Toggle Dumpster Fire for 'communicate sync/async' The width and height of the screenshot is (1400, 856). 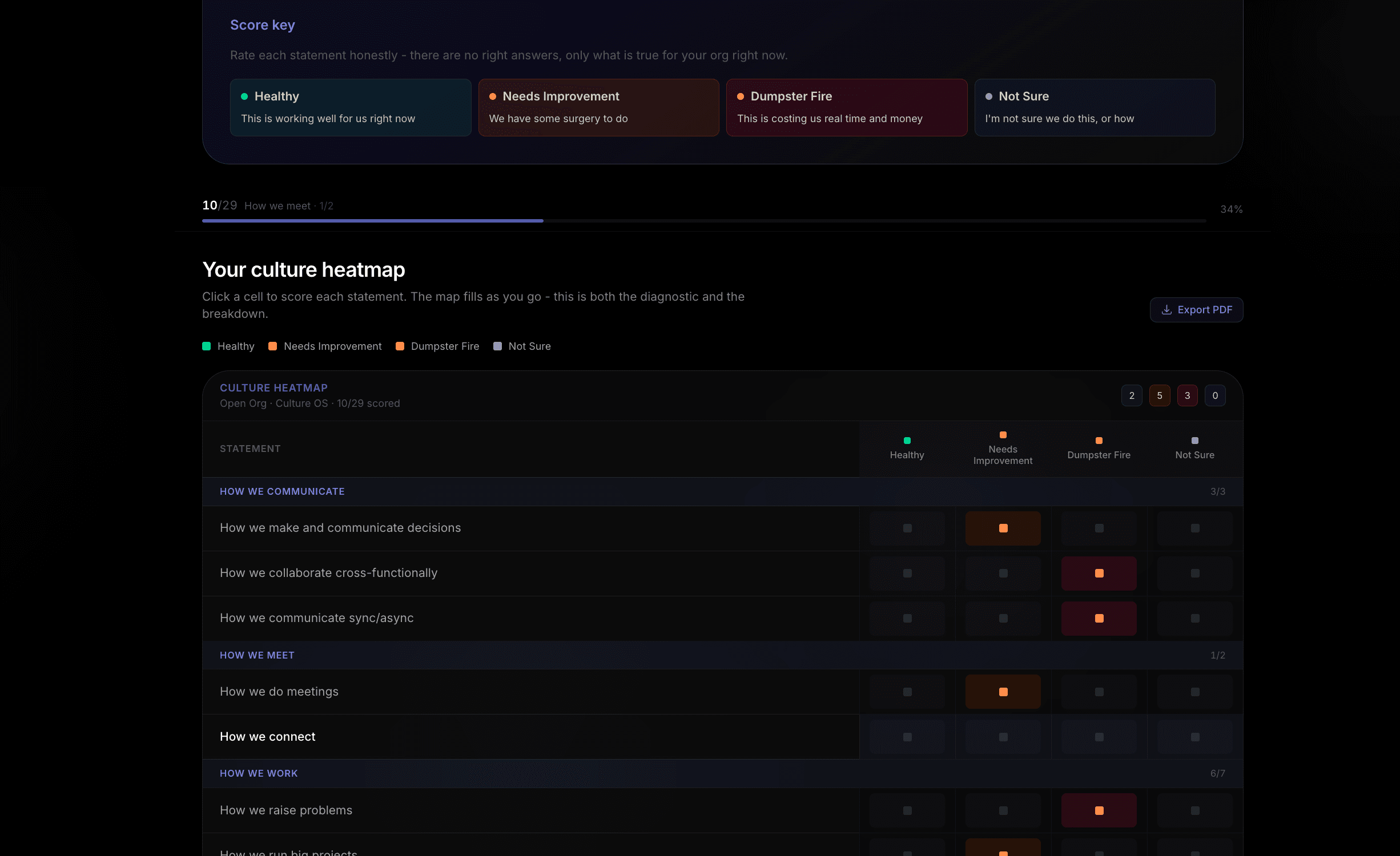tap(1099, 619)
